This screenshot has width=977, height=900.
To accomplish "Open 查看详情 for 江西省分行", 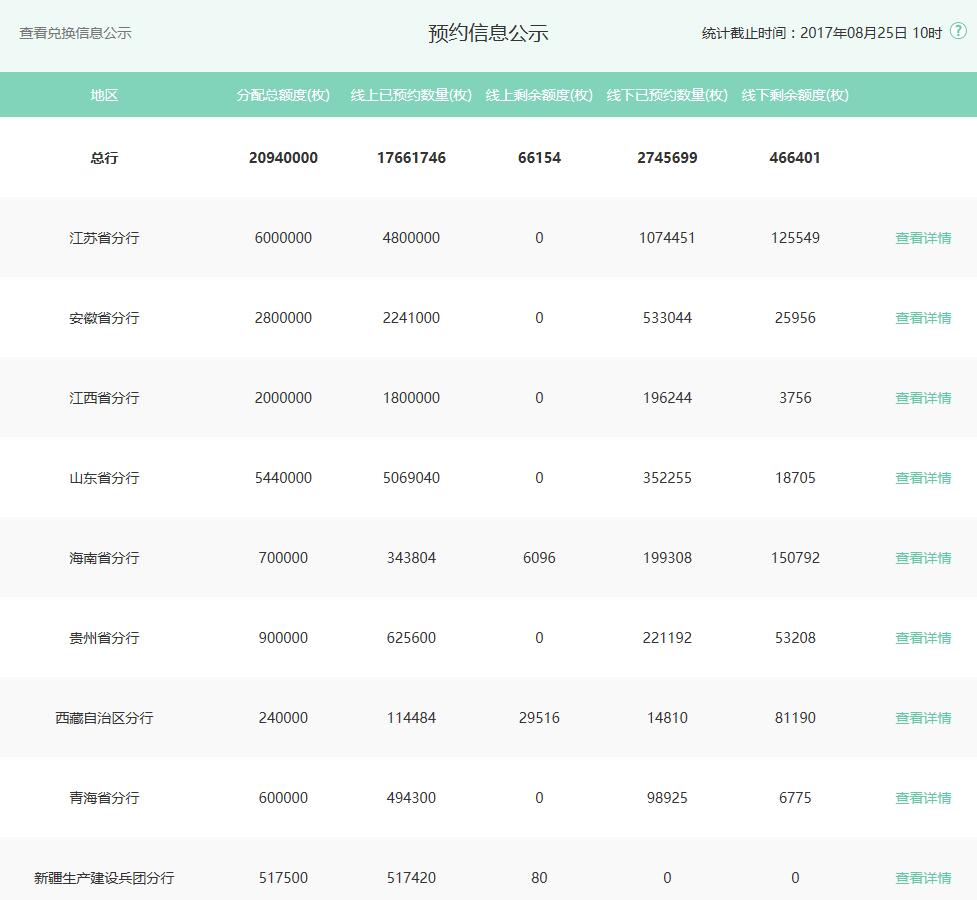I will (x=922, y=398).
